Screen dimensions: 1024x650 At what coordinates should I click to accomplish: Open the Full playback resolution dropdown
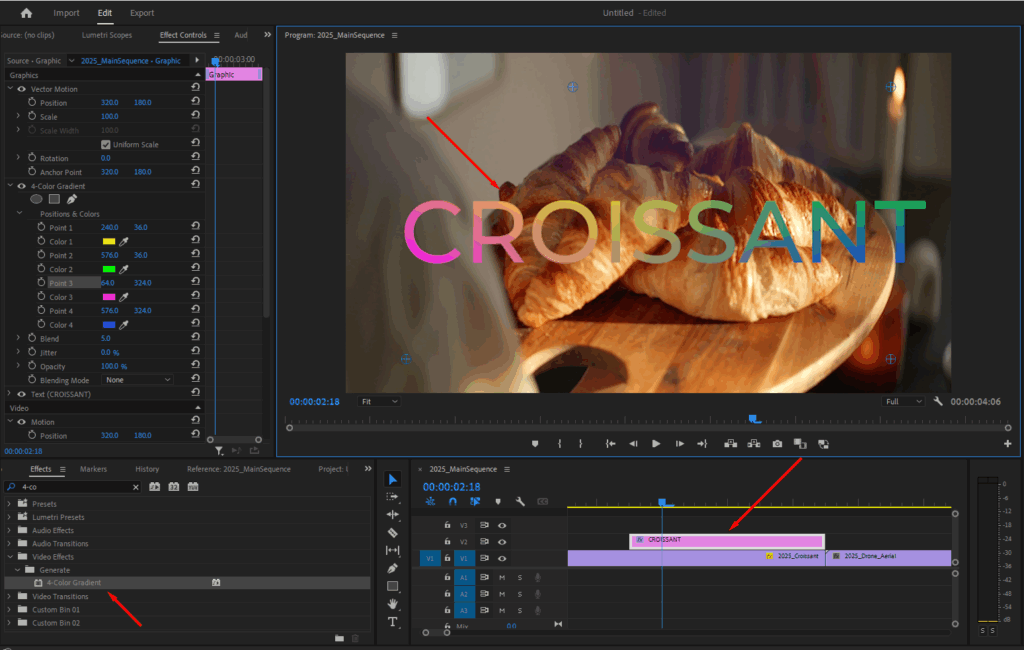[x=903, y=401]
